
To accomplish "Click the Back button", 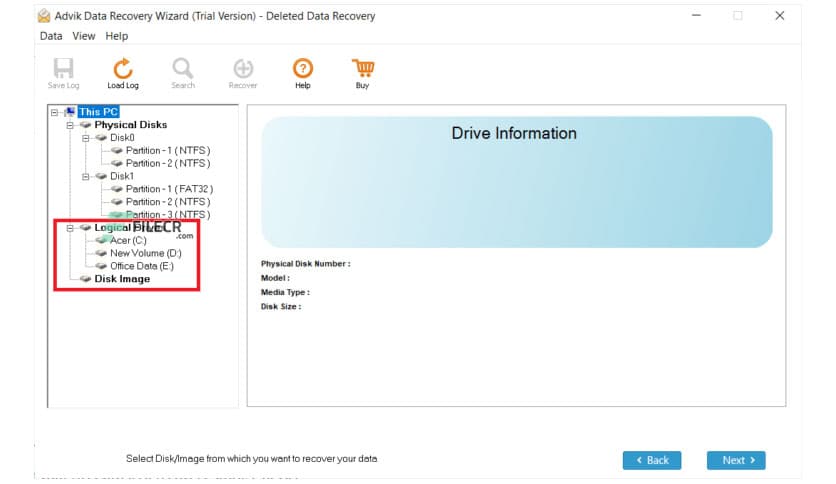I will [x=652, y=460].
